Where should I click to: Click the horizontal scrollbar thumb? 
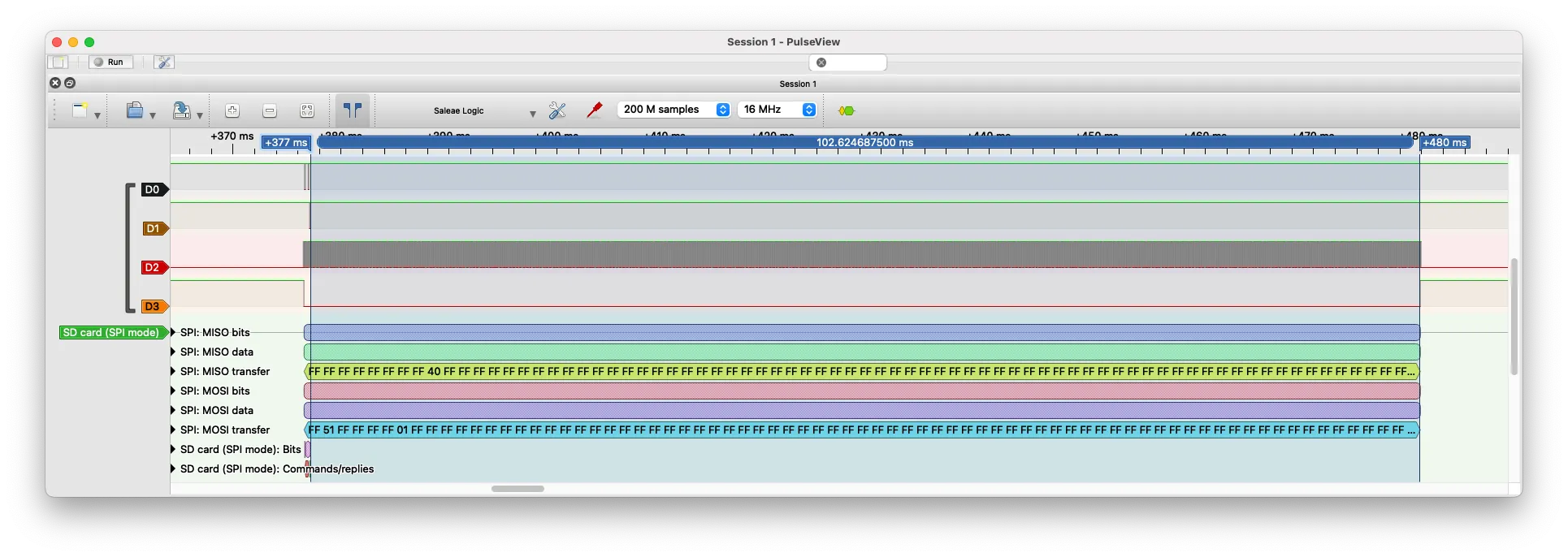[518, 489]
